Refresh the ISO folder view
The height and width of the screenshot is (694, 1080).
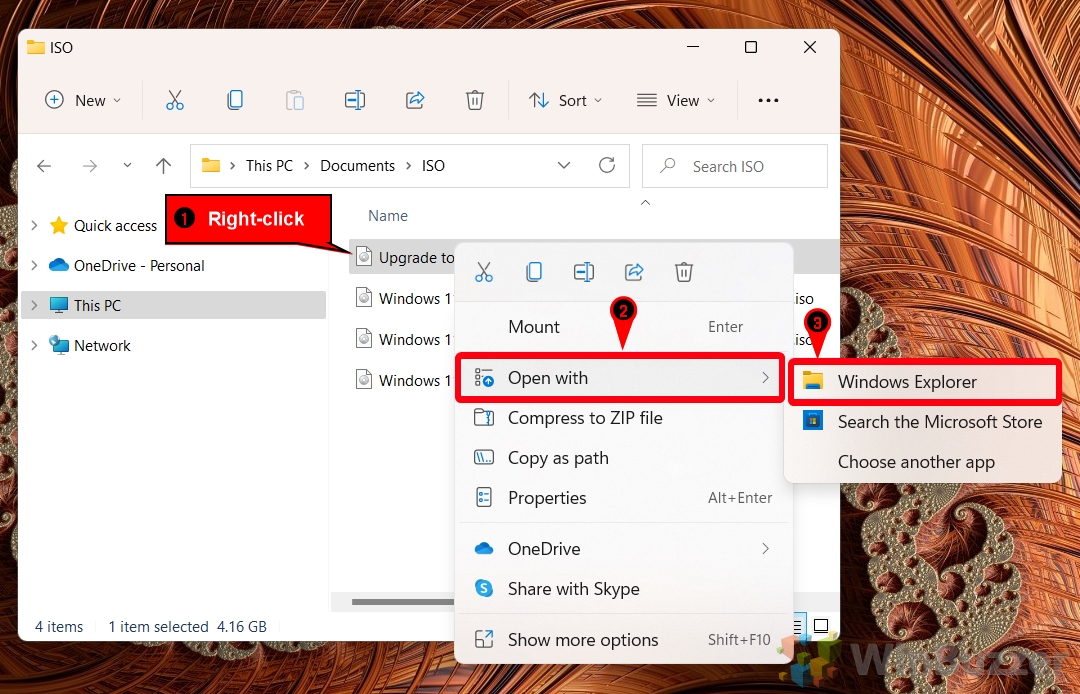click(607, 165)
